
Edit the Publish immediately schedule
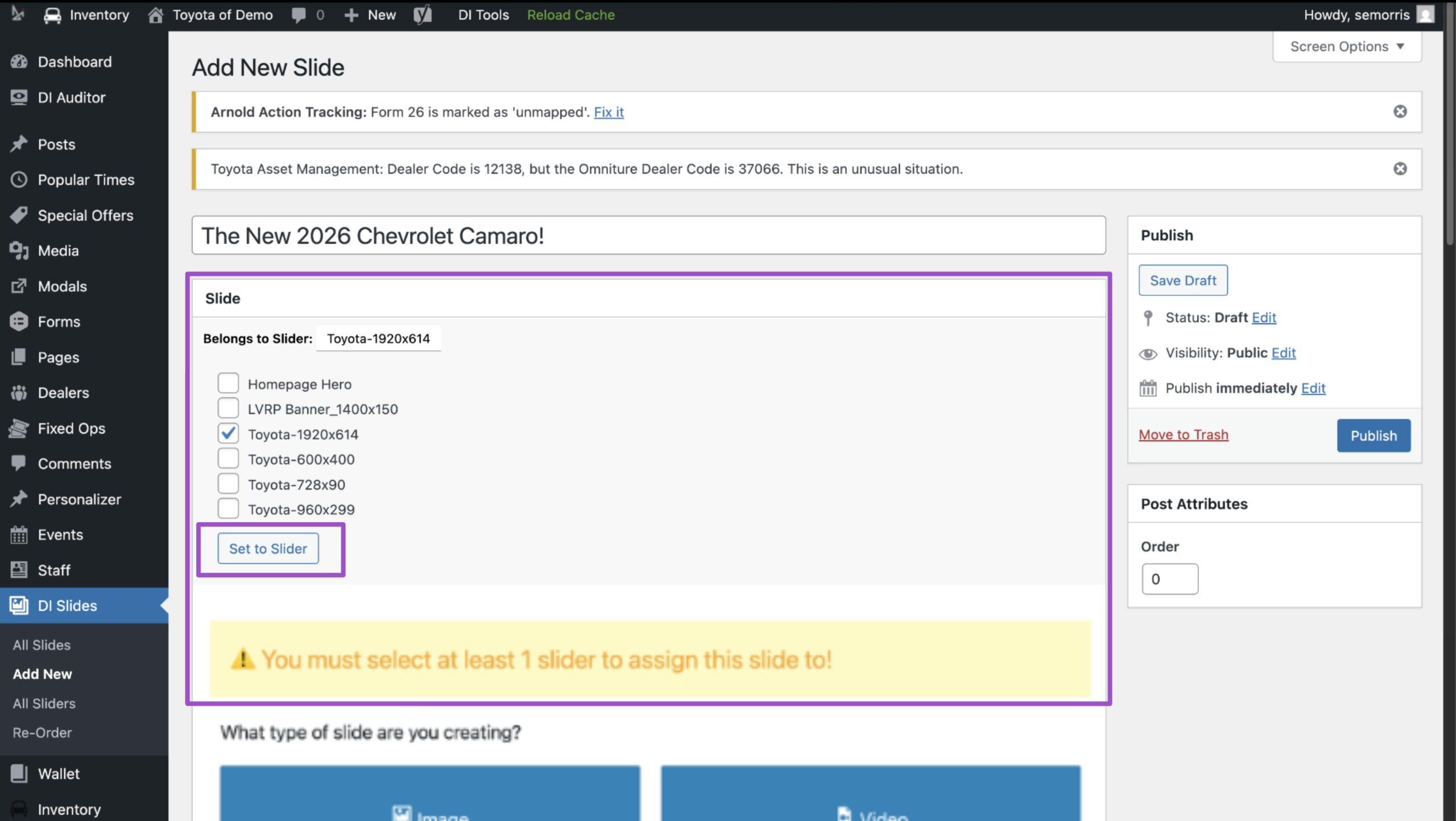pyautogui.click(x=1313, y=388)
